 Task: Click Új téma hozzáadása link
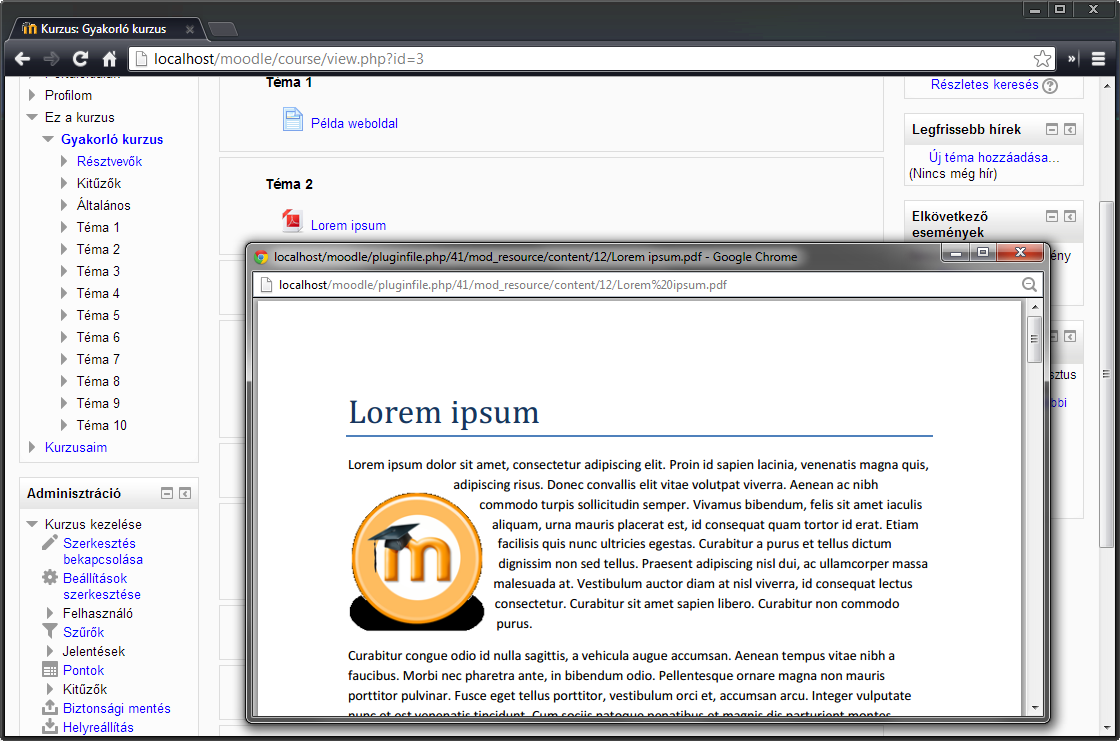coord(994,157)
